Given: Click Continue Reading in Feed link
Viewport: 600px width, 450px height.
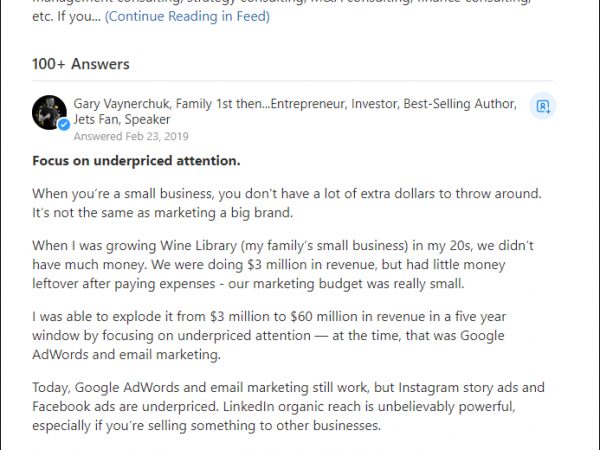Looking at the screenshot, I should [186, 17].
